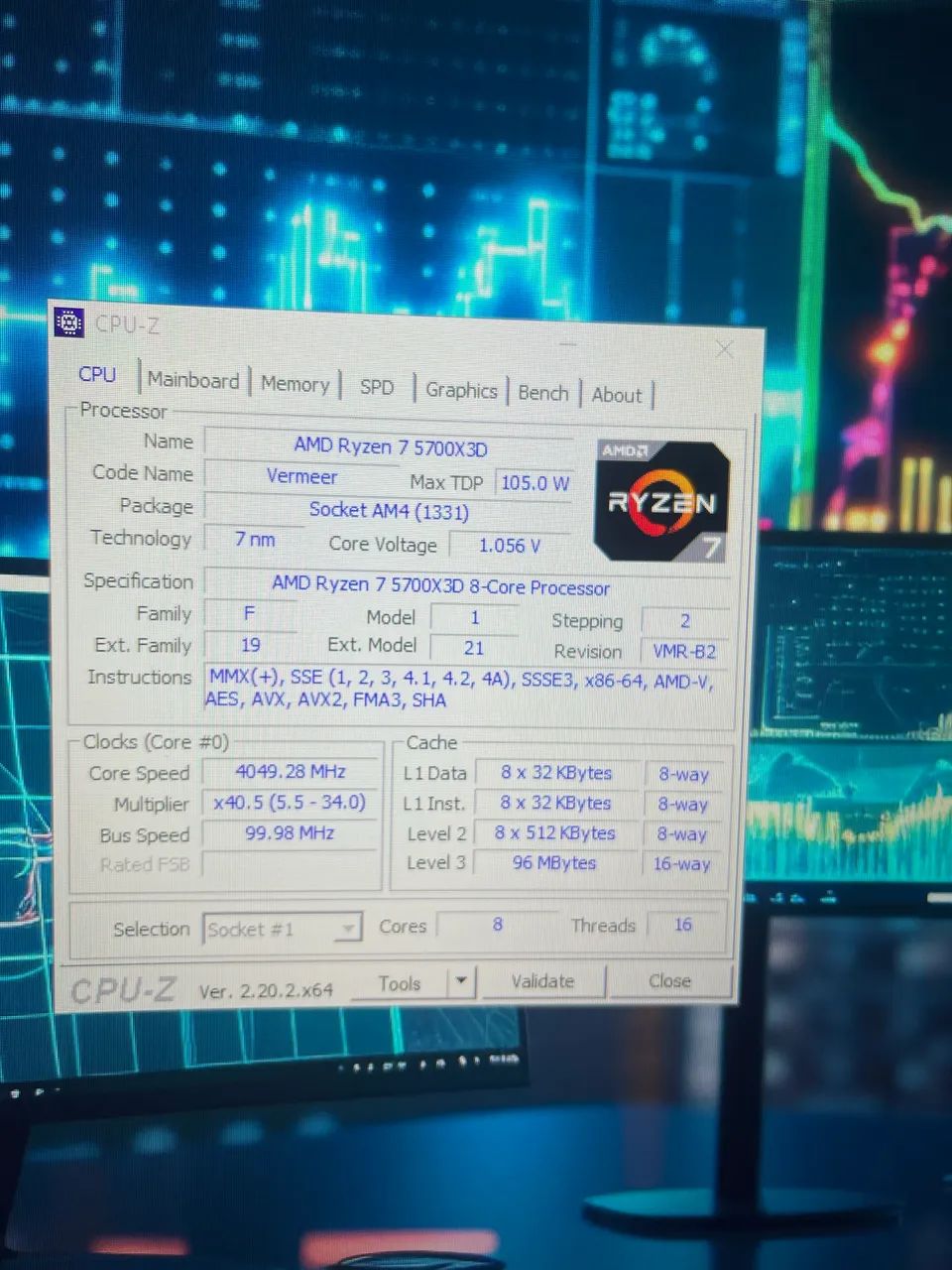Open the Tools dropdown arrow
Image resolution: width=952 pixels, height=1270 pixels.
(x=461, y=983)
